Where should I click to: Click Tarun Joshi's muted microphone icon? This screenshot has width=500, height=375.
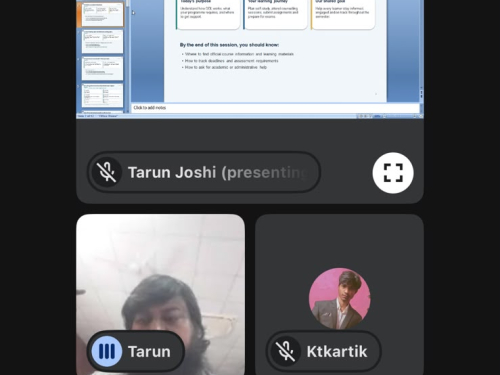click(107, 172)
